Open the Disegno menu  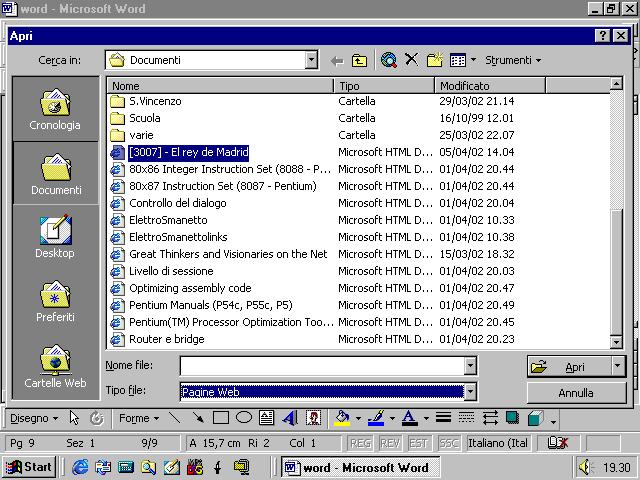coord(33,418)
